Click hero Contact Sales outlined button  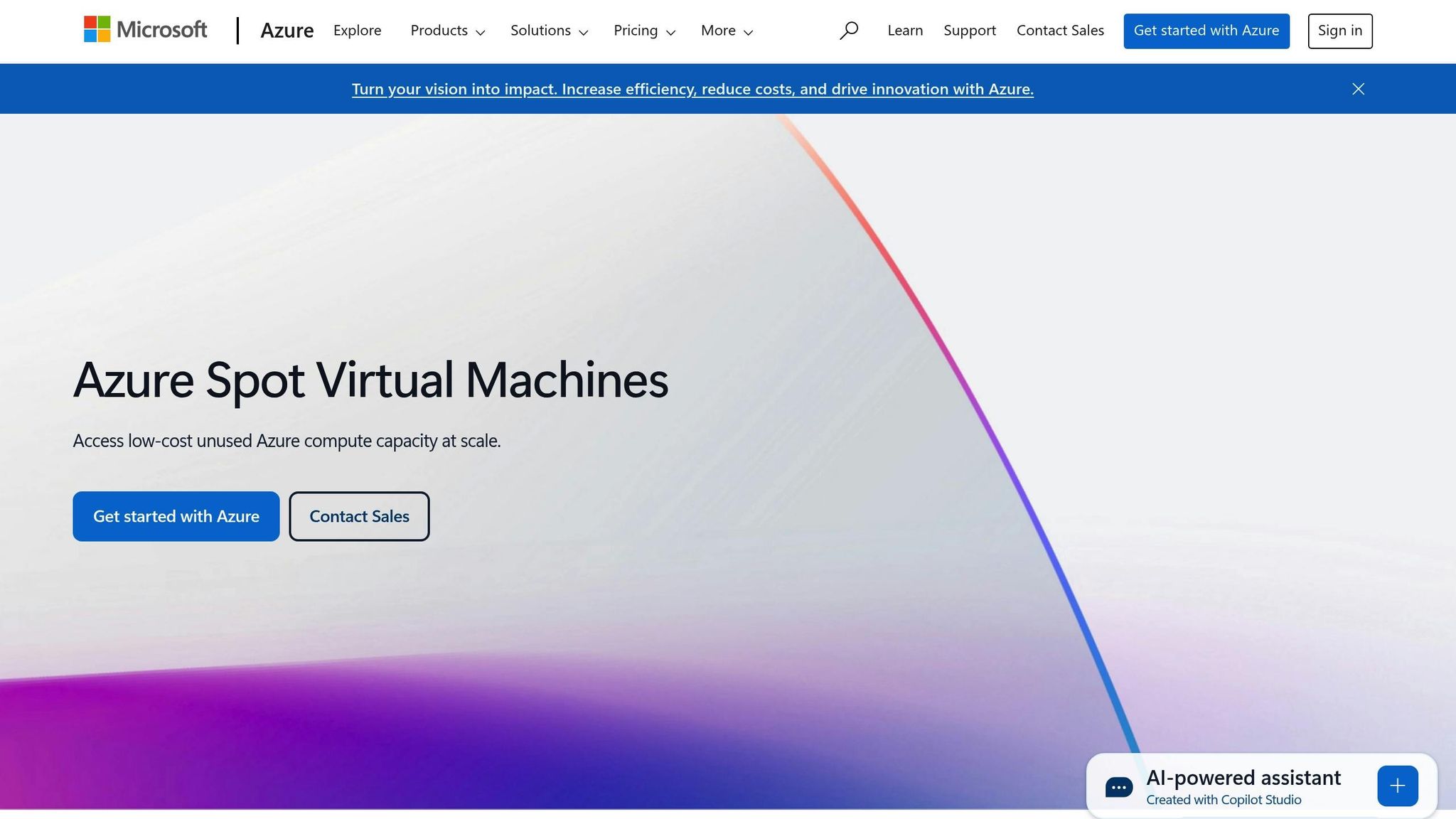(x=359, y=516)
